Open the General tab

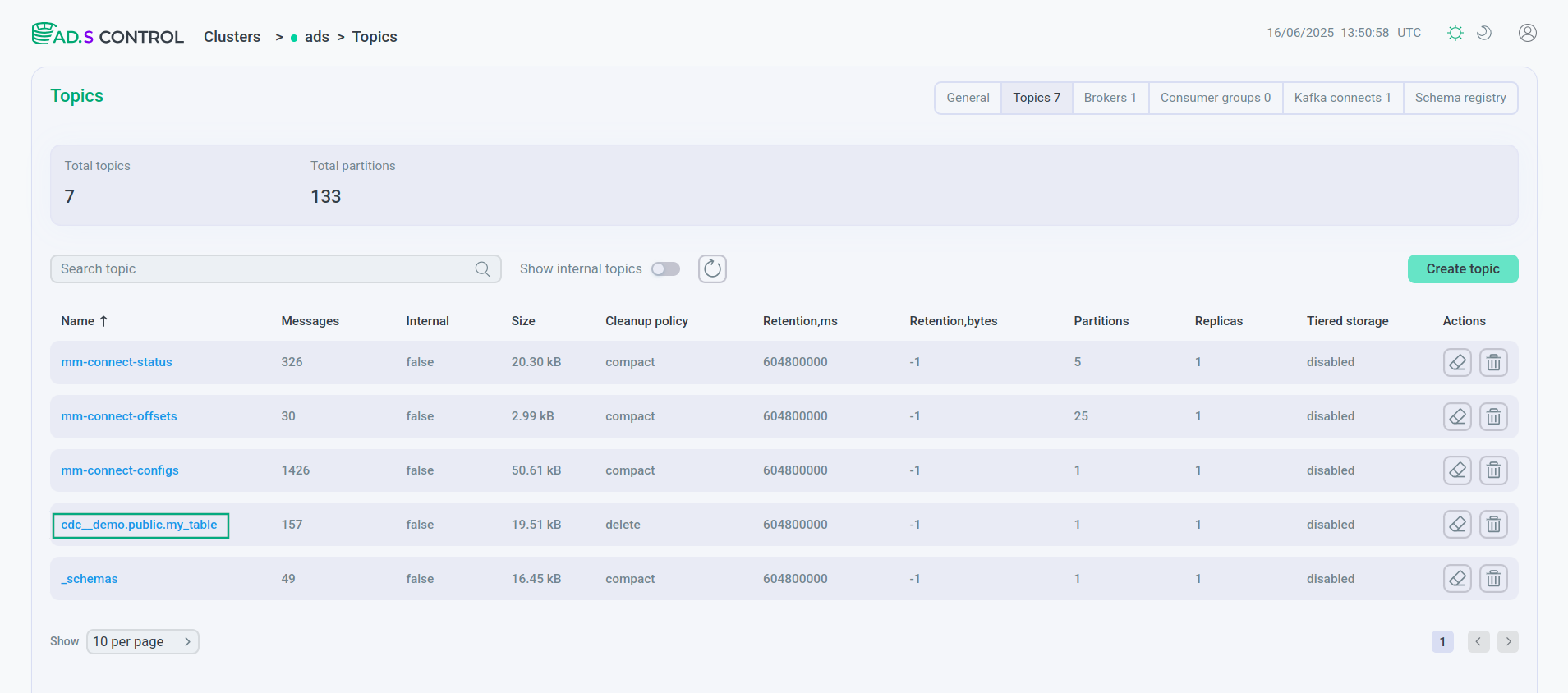(x=968, y=98)
